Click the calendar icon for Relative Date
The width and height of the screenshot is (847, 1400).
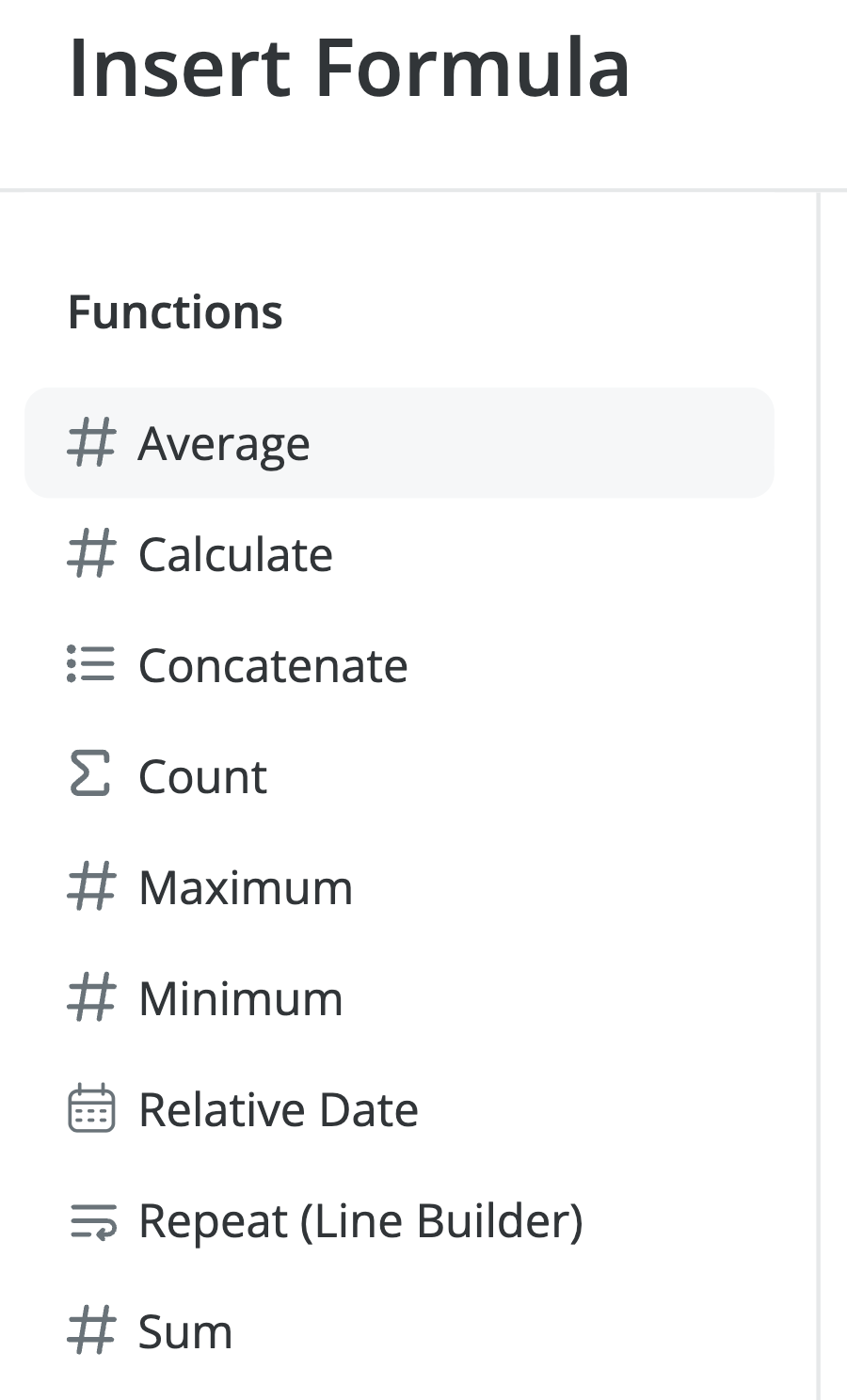click(x=91, y=1109)
